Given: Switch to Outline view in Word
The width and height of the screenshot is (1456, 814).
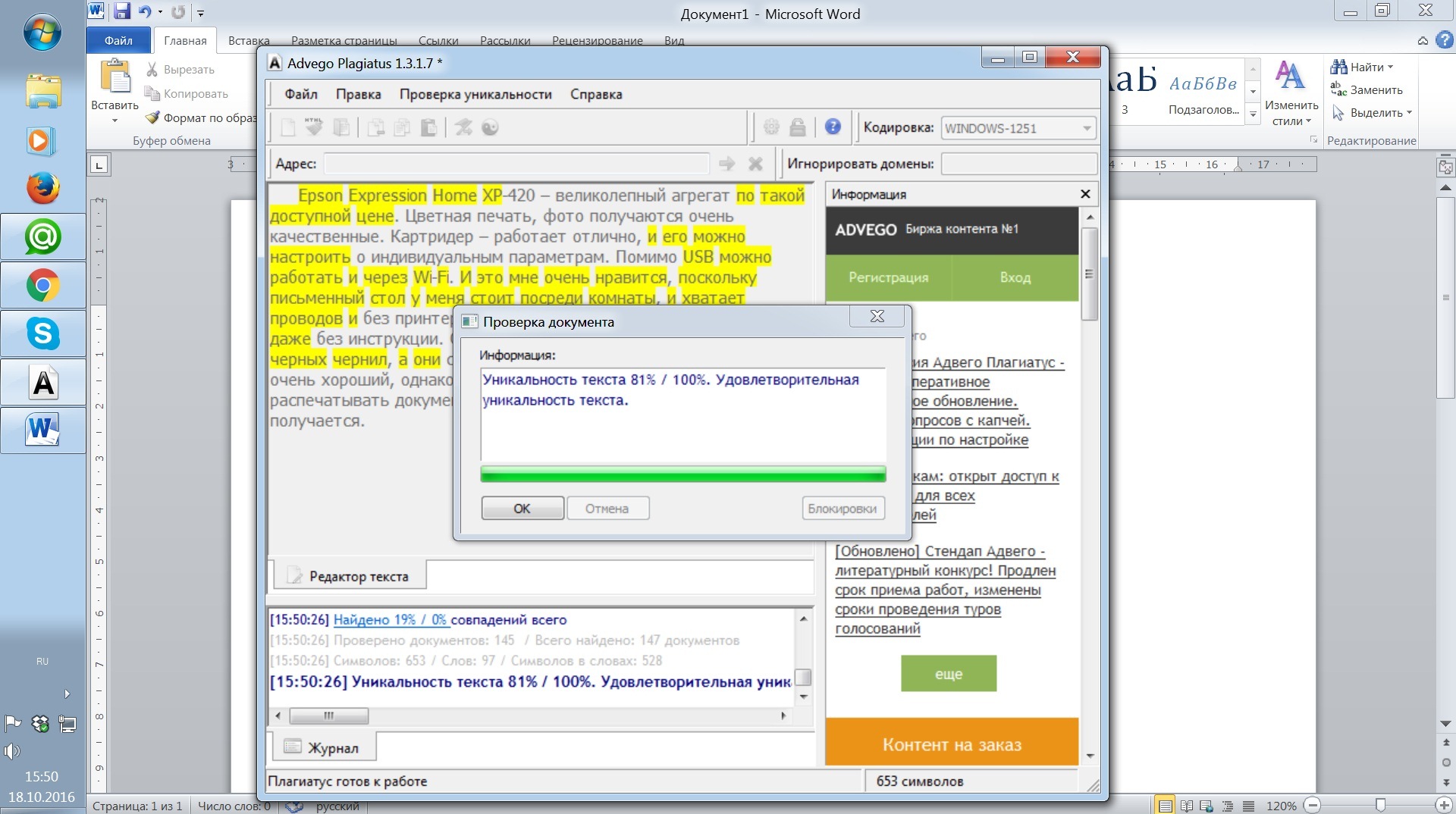Looking at the screenshot, I should coord(1228,806).
